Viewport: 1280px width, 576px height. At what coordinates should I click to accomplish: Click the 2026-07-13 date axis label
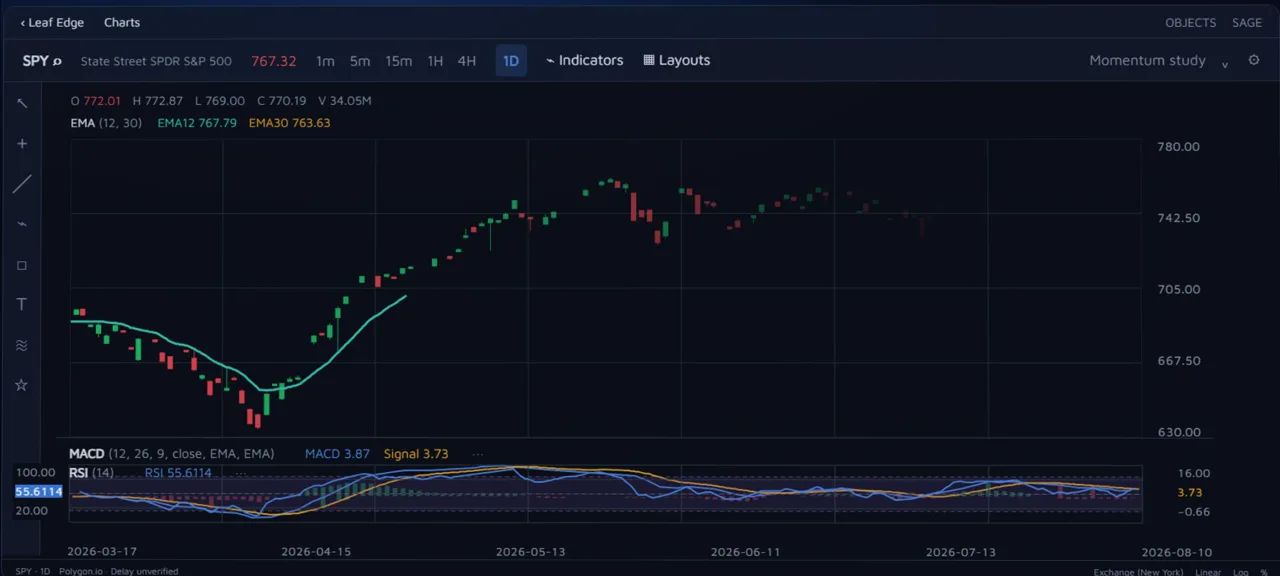tap(961, 552)
